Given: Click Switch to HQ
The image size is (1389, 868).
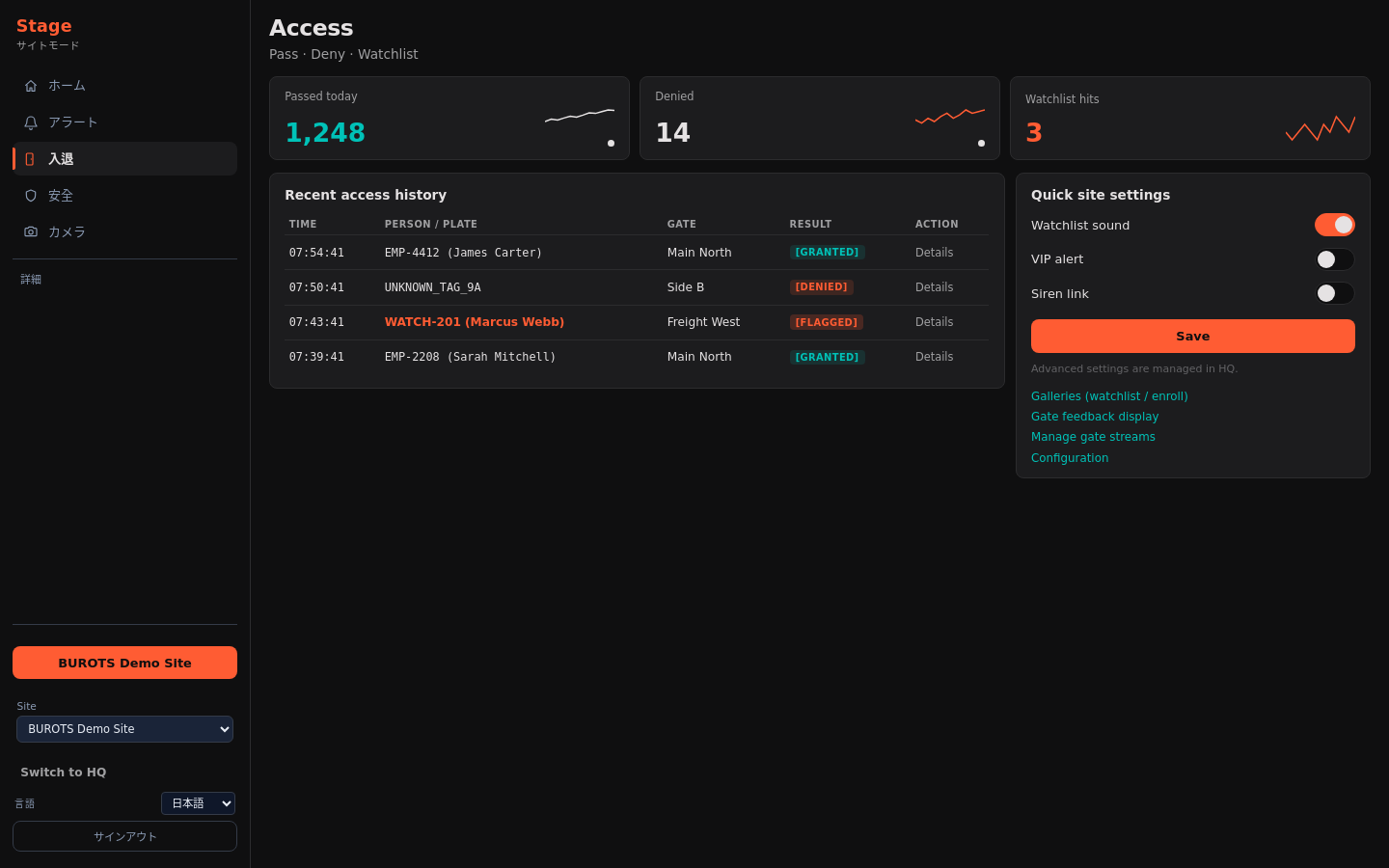Looking at the screenshot, I should click(x=64, y=773).
